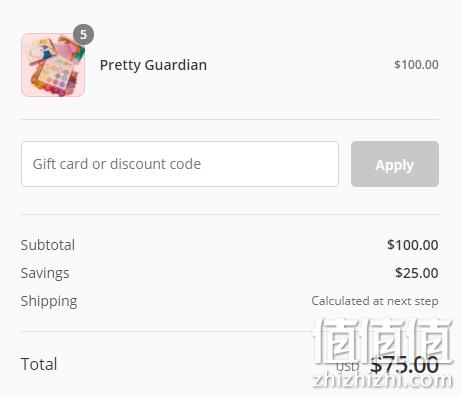Click the Subtotal label
This screenshot has height=397, width=462.
tap(48, 245)
